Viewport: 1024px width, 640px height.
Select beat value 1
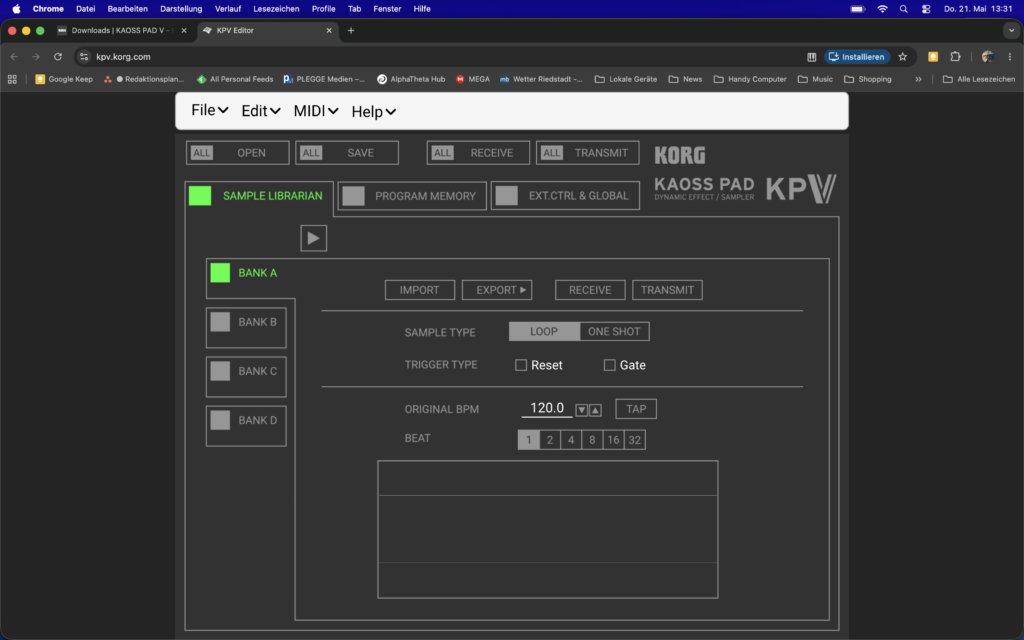coord(528,440)
